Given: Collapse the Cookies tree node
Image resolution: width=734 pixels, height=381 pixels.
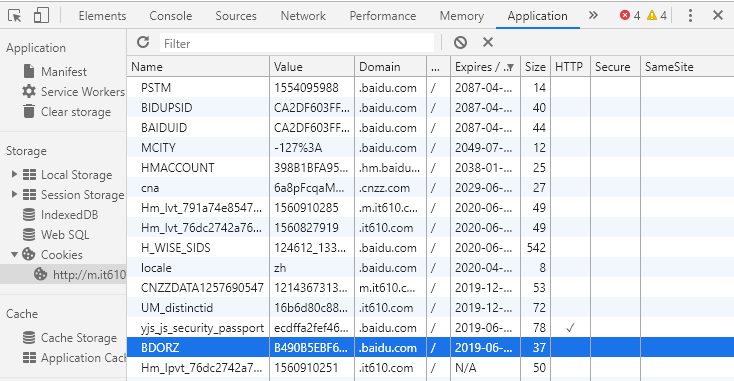Looking at the screenshot, I should coord(14,255).
